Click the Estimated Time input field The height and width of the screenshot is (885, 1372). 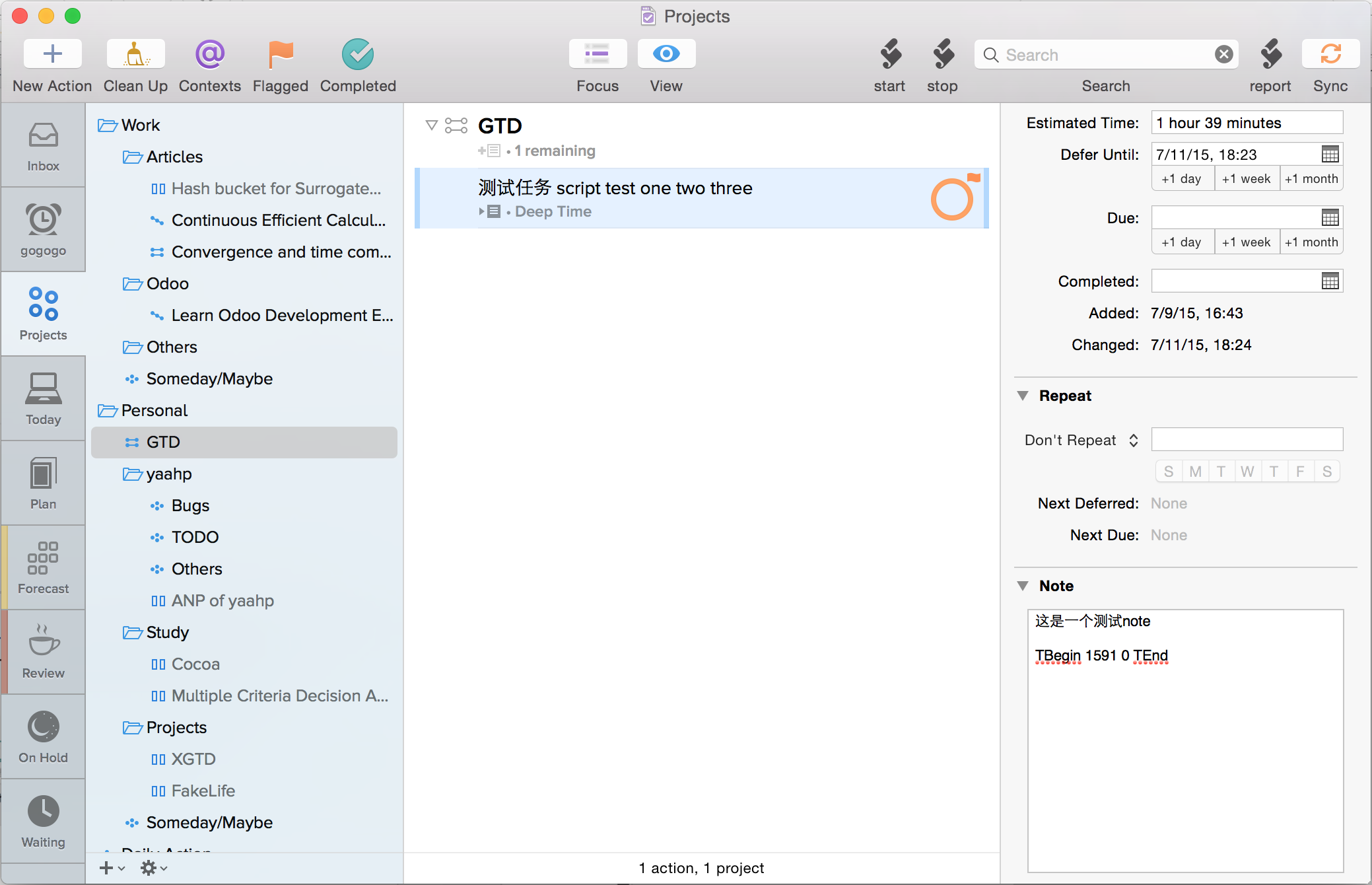coord(1247,123)
